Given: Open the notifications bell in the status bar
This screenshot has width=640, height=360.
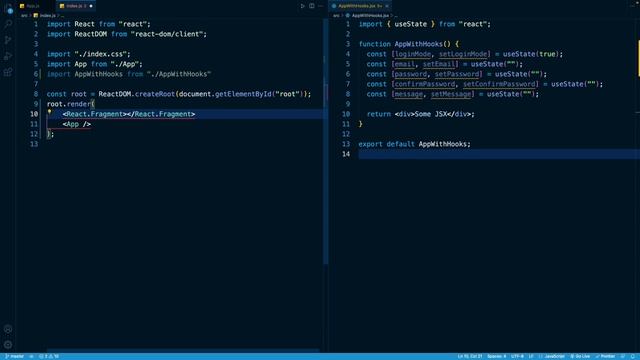Looking at the screenshot, I should (633, 356).
